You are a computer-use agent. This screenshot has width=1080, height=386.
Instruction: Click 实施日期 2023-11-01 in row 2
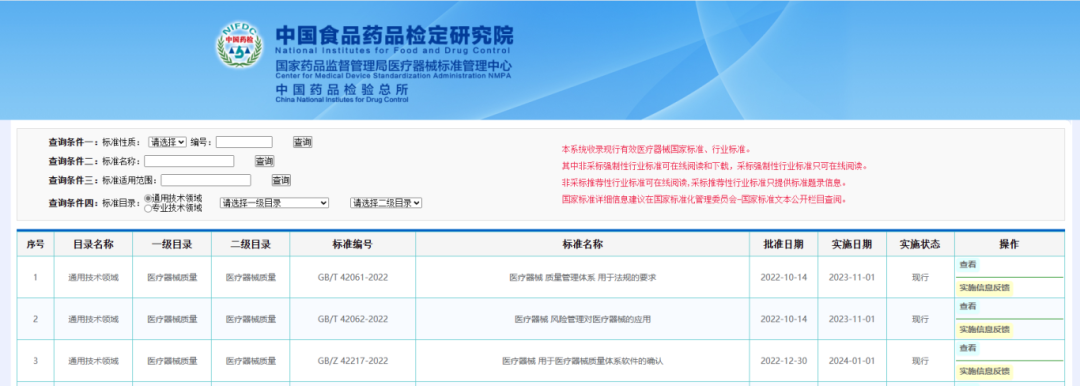tap(851, 319)
